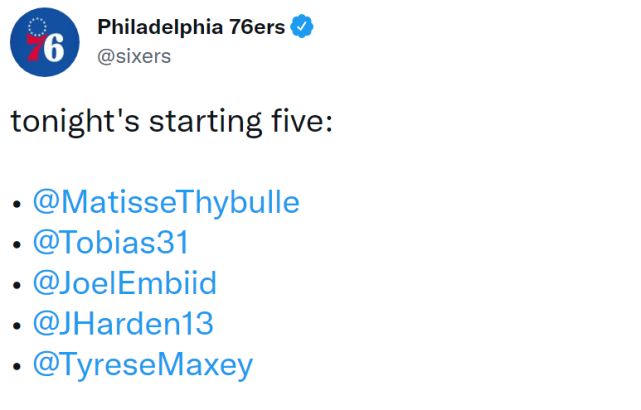This screenshot has width=641, height=410.
Task: Open the @sixers handle
Action: click(x=134, y=56)
